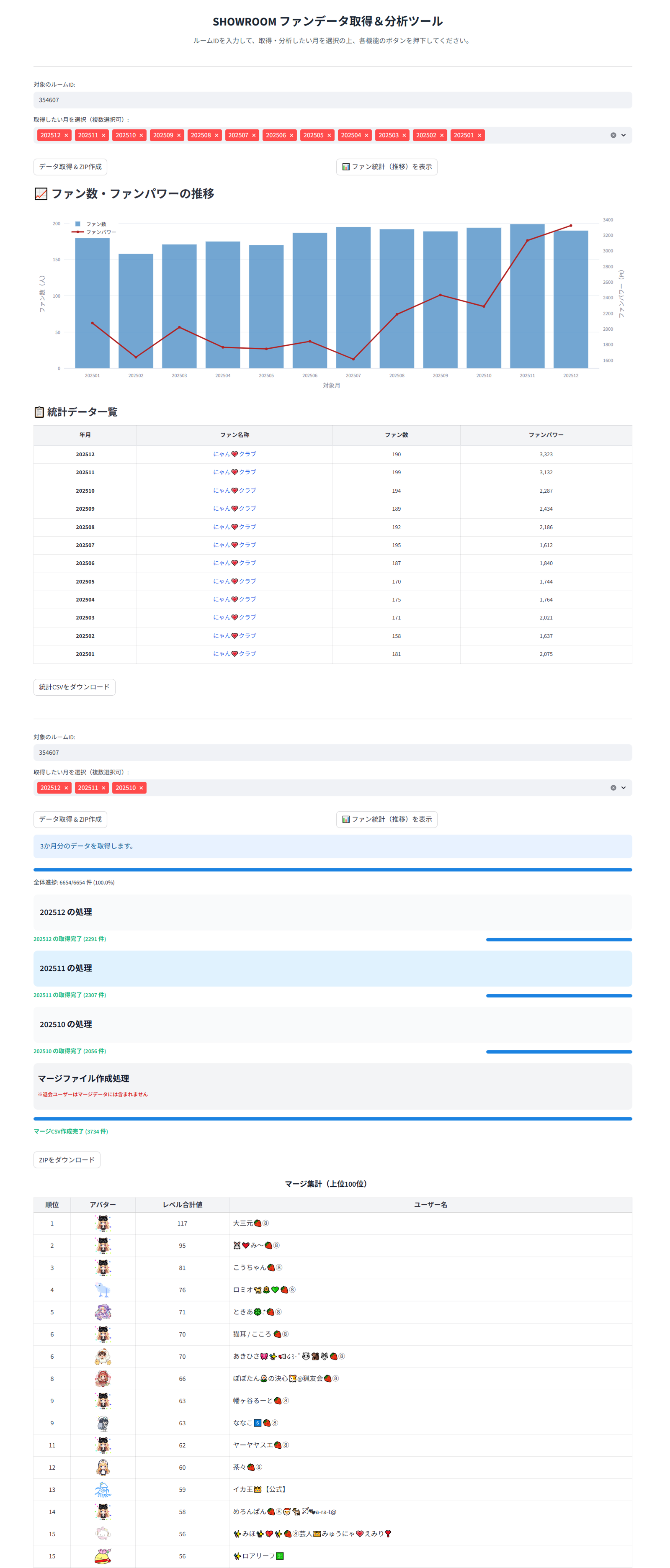Remove the 202509 month tag

click(178, 136)
